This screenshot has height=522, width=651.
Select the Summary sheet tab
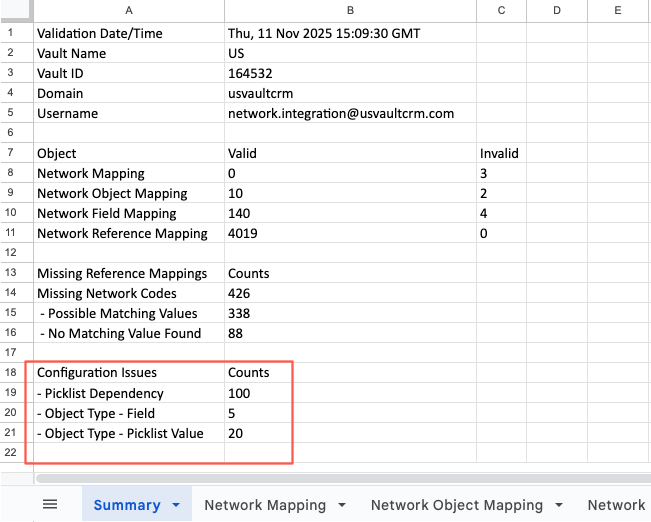tap(127, 506)
